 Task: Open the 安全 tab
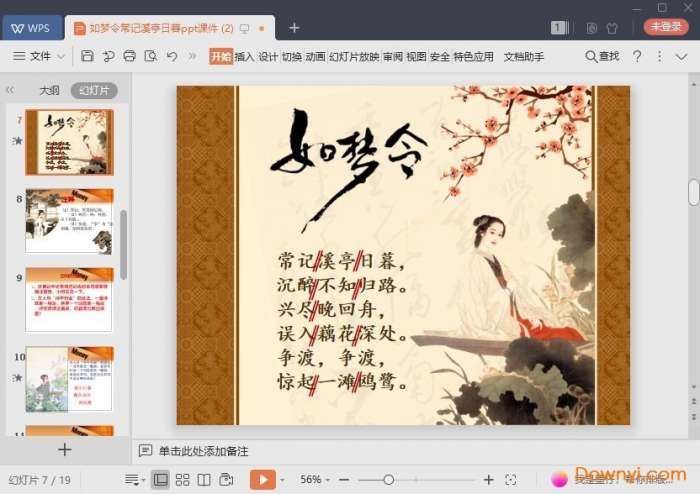coord(440,57)
